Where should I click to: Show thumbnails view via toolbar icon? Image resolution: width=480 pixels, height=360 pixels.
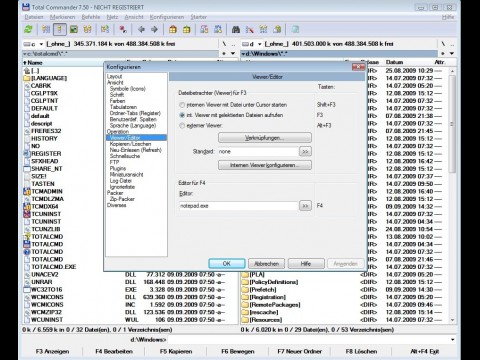pos(74,30)
